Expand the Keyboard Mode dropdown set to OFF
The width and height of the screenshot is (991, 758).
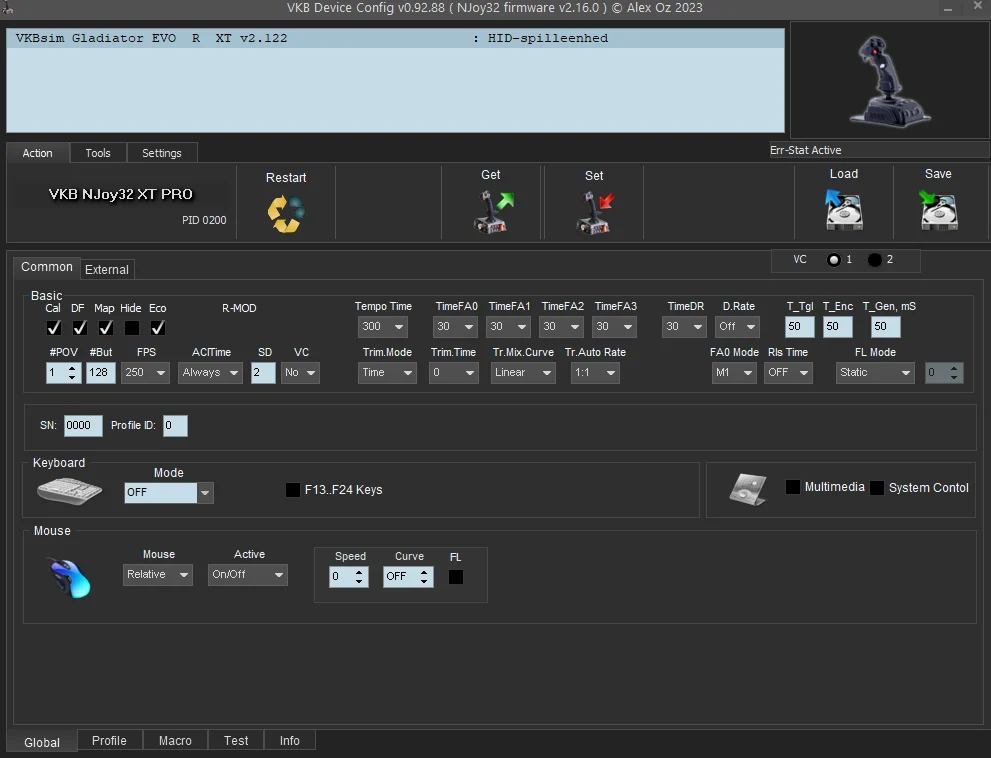[x=205, y=492]
